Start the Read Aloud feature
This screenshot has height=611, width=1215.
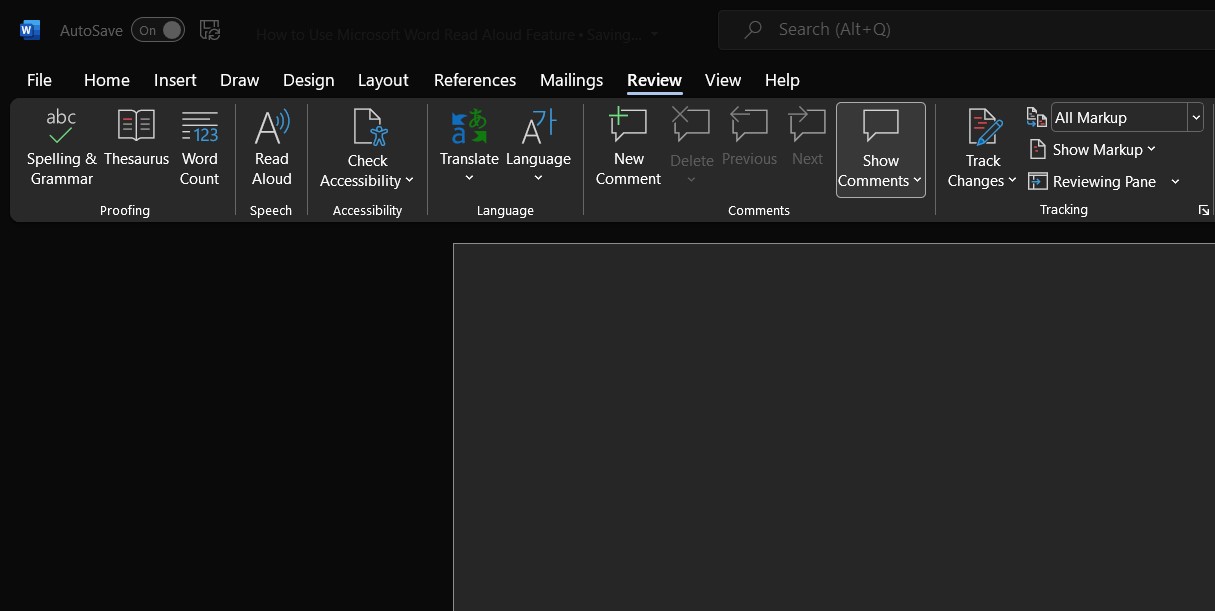click(271, 147)
